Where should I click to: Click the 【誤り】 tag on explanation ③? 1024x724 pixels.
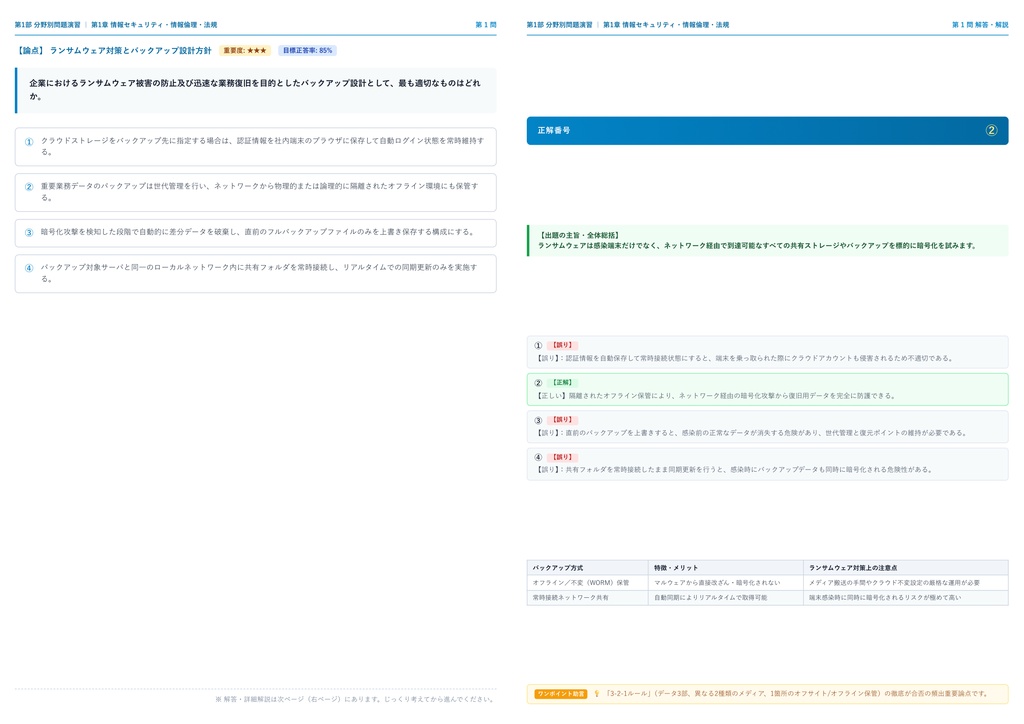click(x=562, y=420)
